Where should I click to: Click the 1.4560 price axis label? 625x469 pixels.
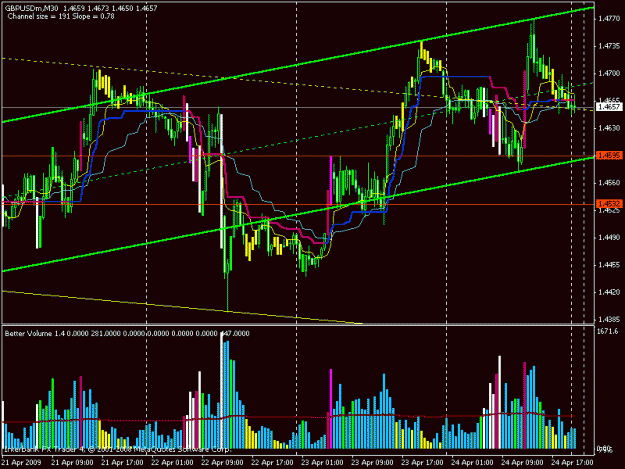point(609,183)
